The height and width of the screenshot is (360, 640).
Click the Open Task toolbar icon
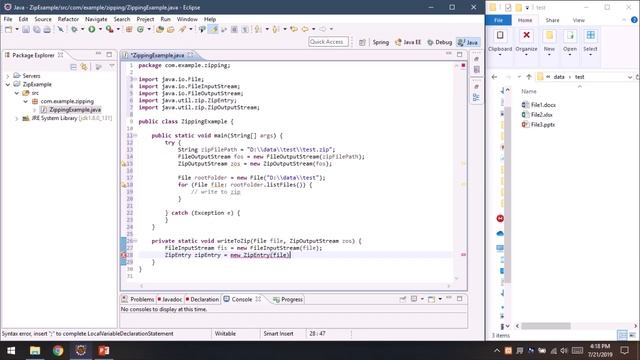pos(171,29)
